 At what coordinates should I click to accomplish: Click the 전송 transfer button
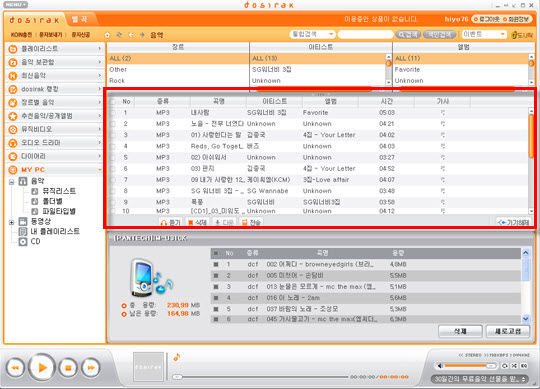click(x=251, y=222)
